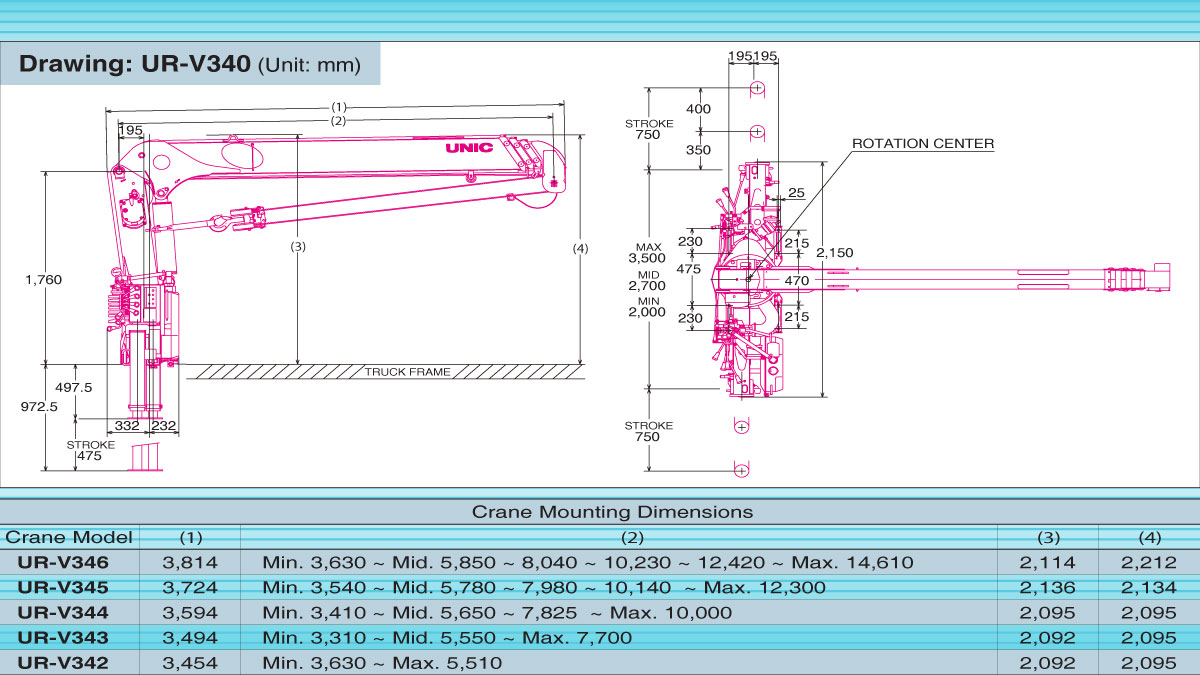Select the boom range text ending "Max. 7,700"

tap(447, 638)
